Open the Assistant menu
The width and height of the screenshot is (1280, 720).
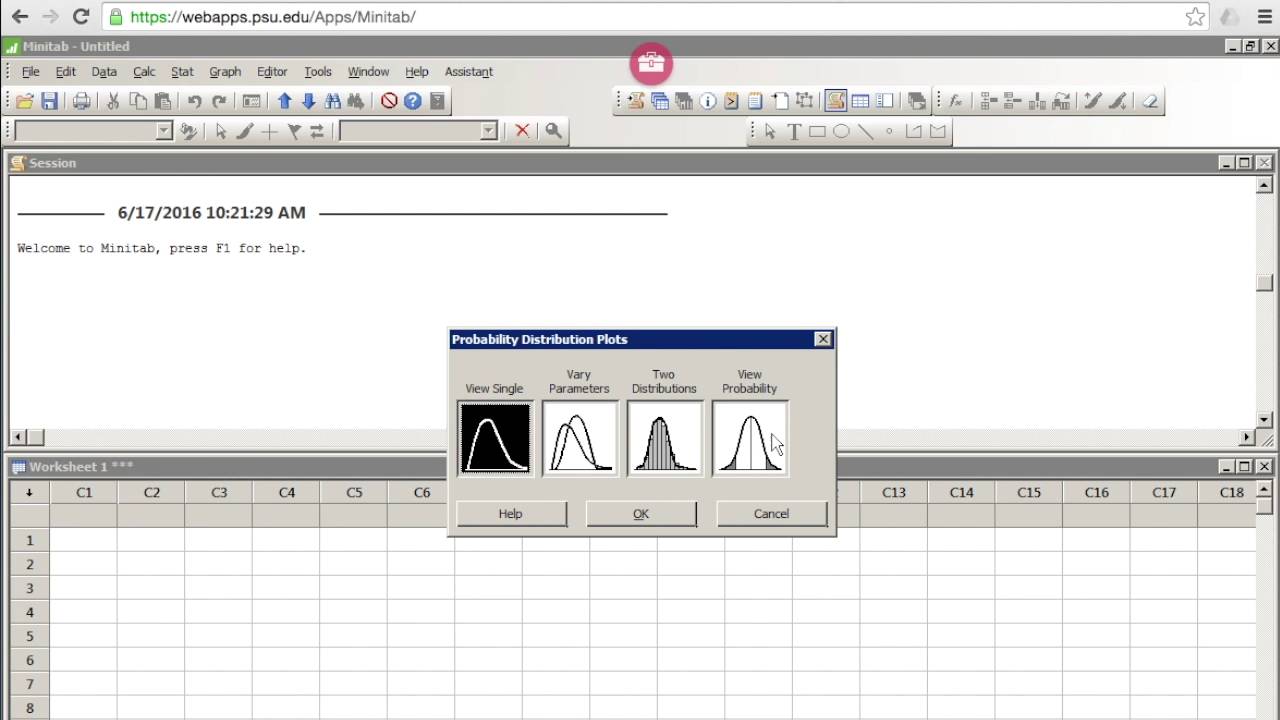468,72
